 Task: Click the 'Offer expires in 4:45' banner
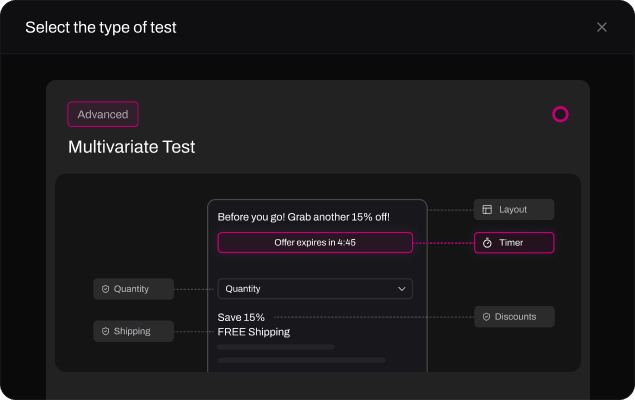tap(314, 242)
